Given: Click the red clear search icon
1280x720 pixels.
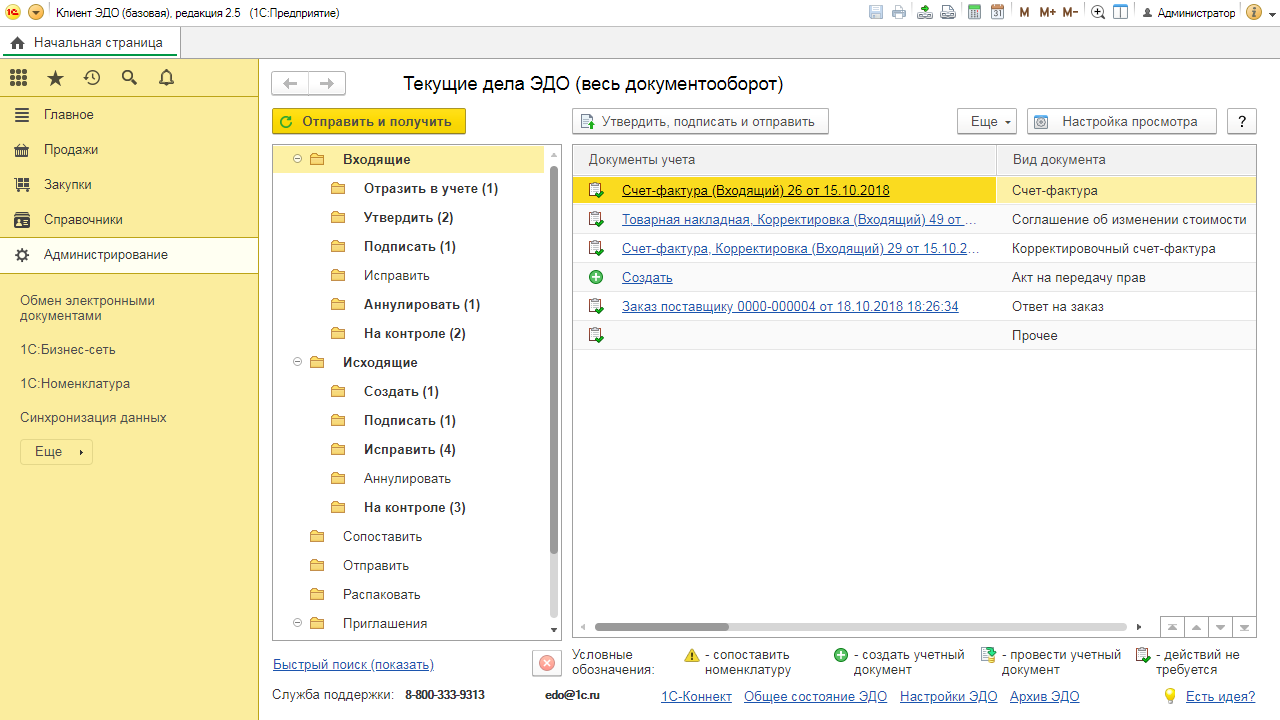Looking at the screenshot, I should click(x=546, y=663).
